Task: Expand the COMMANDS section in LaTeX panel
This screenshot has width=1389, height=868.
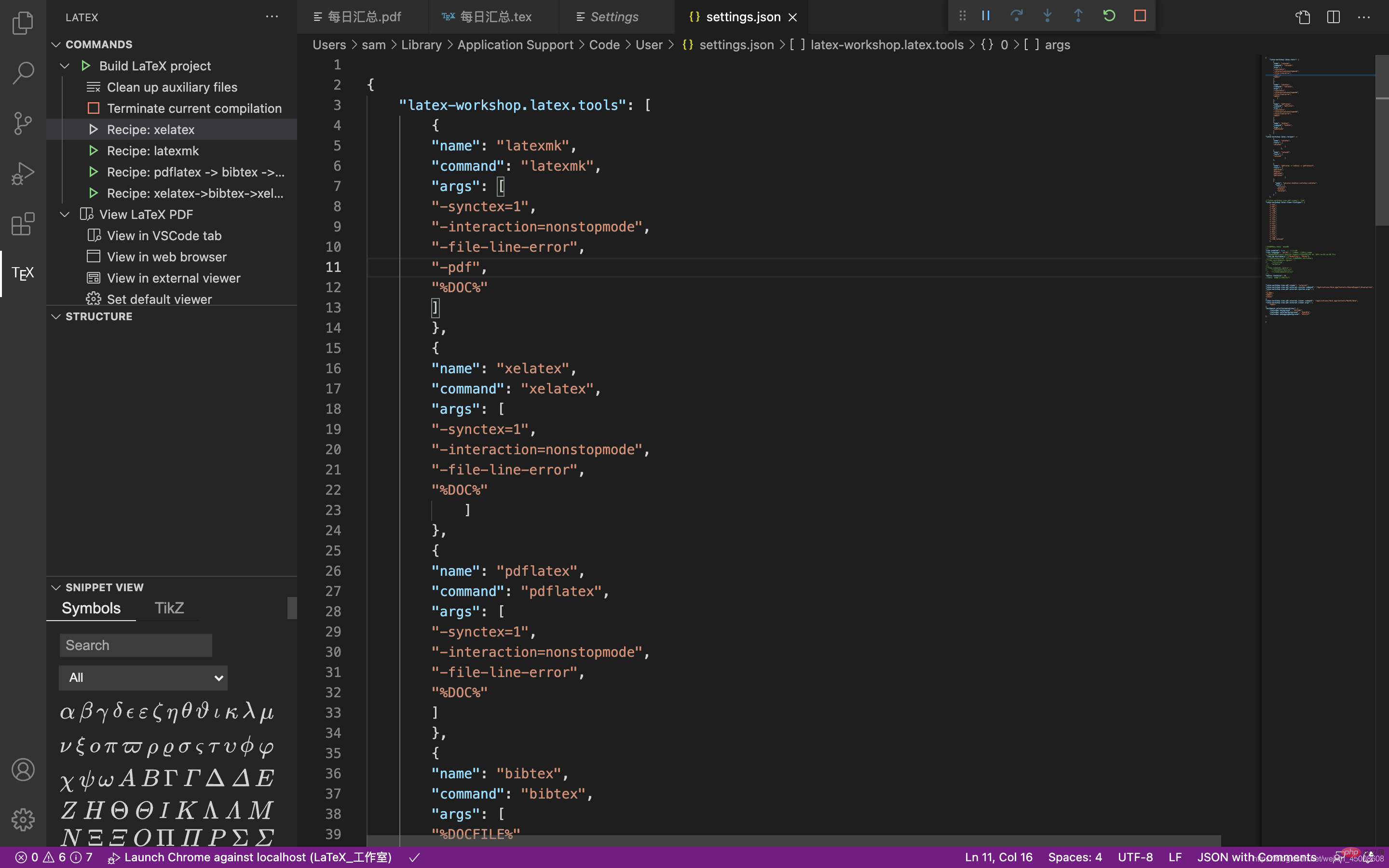Action: (x=56, y=44)
